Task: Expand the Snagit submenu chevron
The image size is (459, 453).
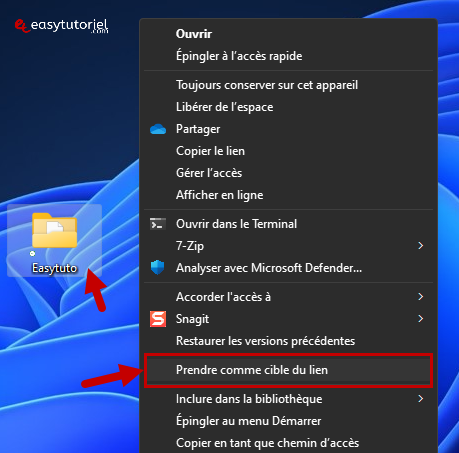Action: tap(421, 319)
